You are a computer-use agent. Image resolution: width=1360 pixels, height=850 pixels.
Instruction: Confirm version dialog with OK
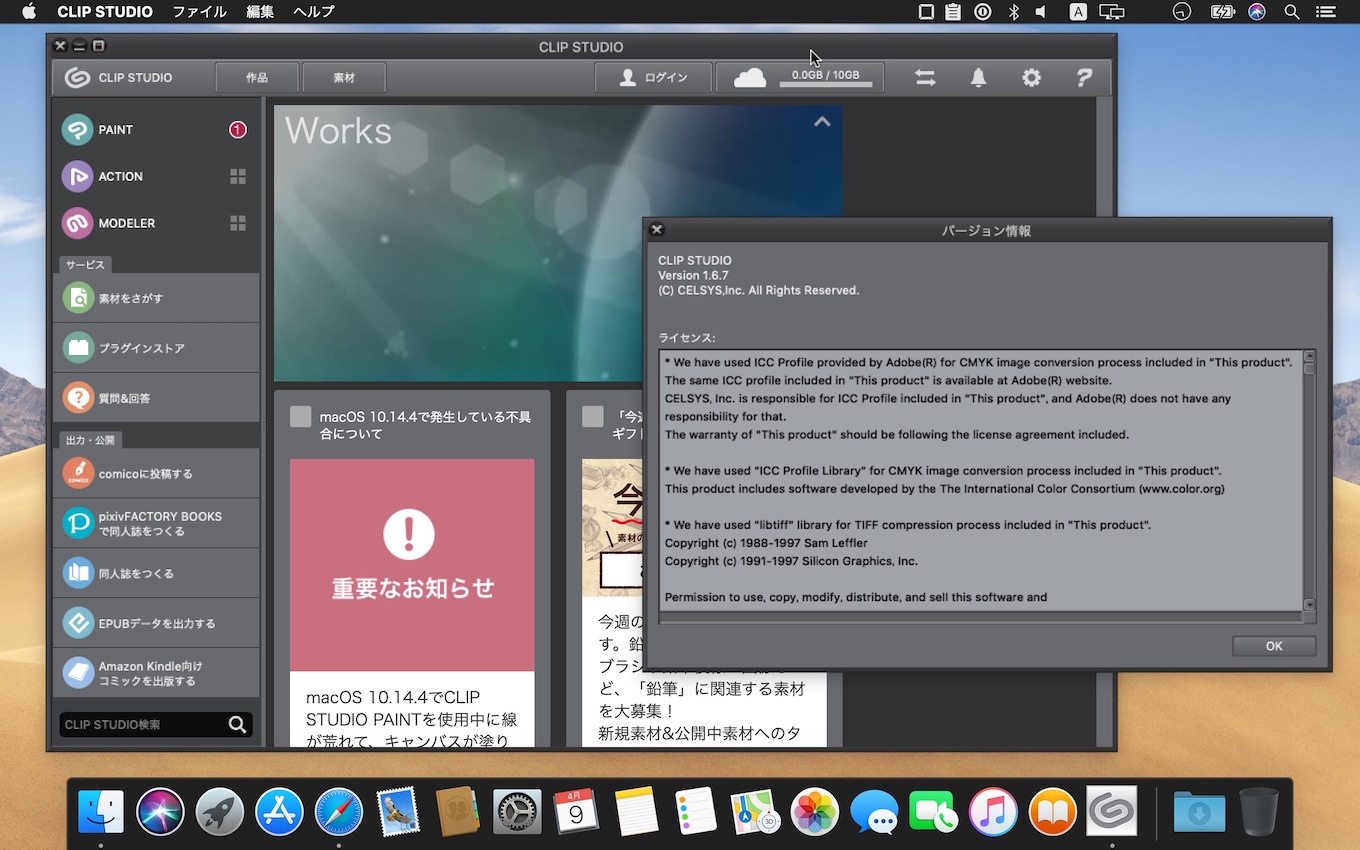coord(1273,646)
